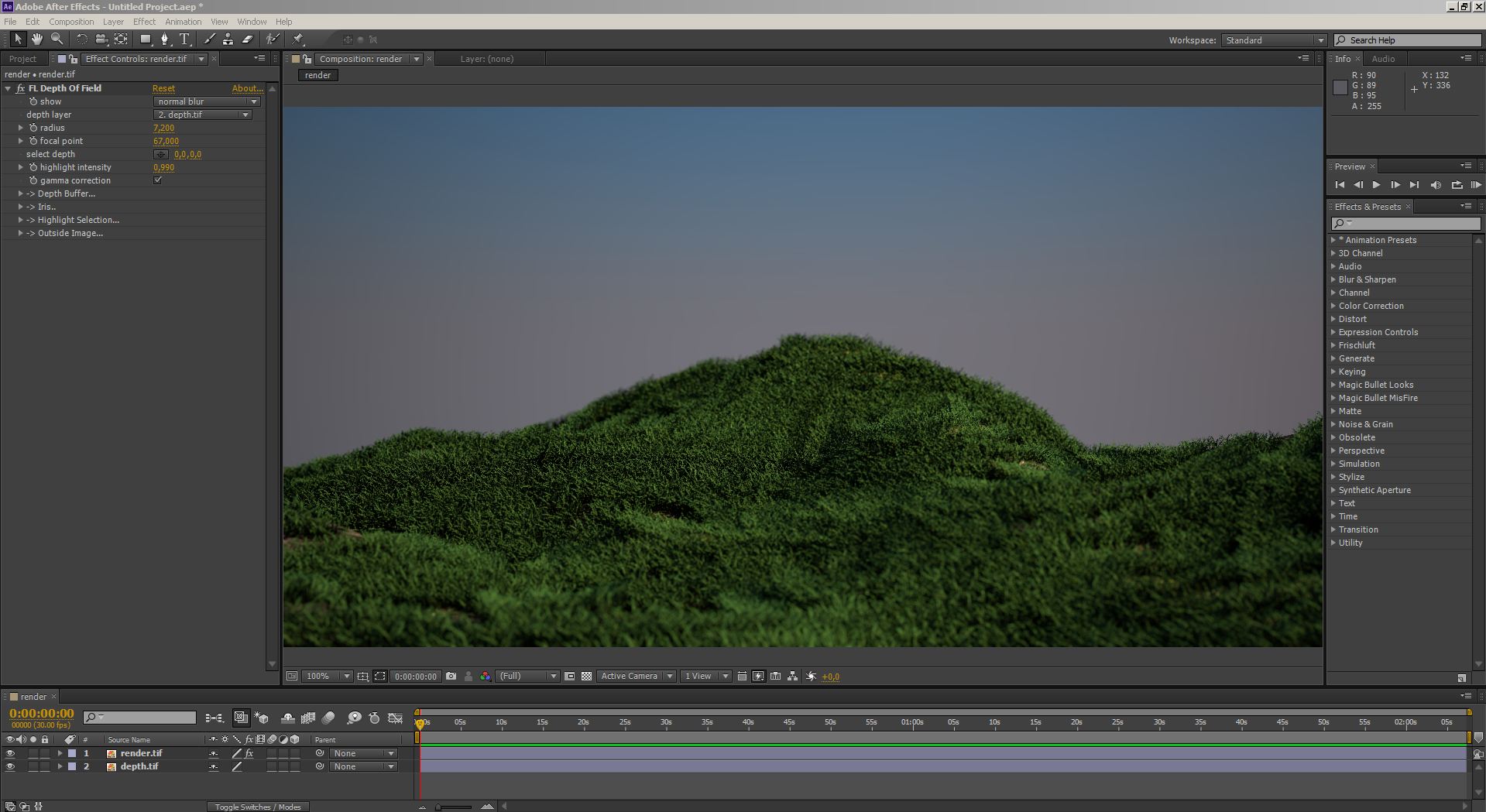1486x812 pixels.
Task: Play the preview
Action: pos(1376,185)
